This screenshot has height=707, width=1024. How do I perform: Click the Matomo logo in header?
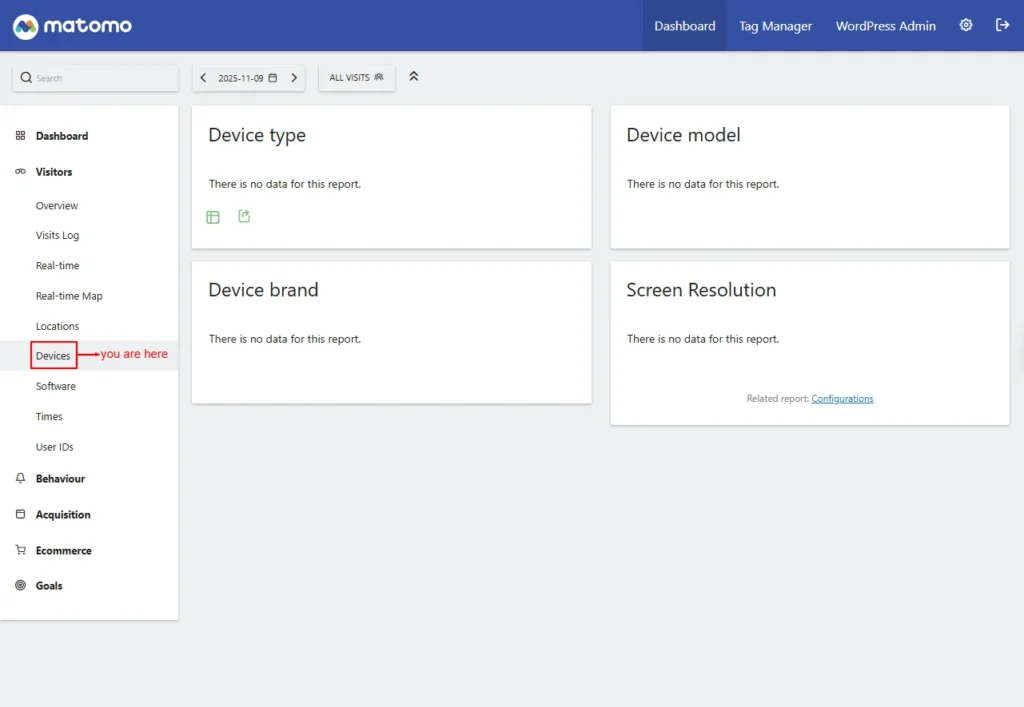point(72,26)
